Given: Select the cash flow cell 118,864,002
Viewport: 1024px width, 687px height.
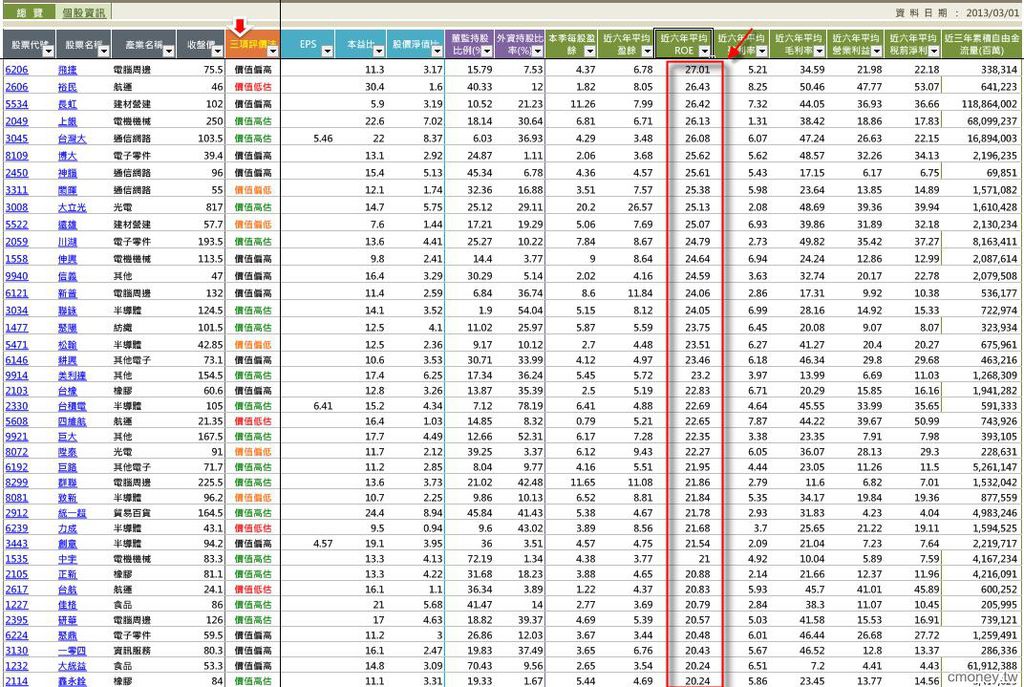Looking at the screenshot, I should click(x=989, y=104).
